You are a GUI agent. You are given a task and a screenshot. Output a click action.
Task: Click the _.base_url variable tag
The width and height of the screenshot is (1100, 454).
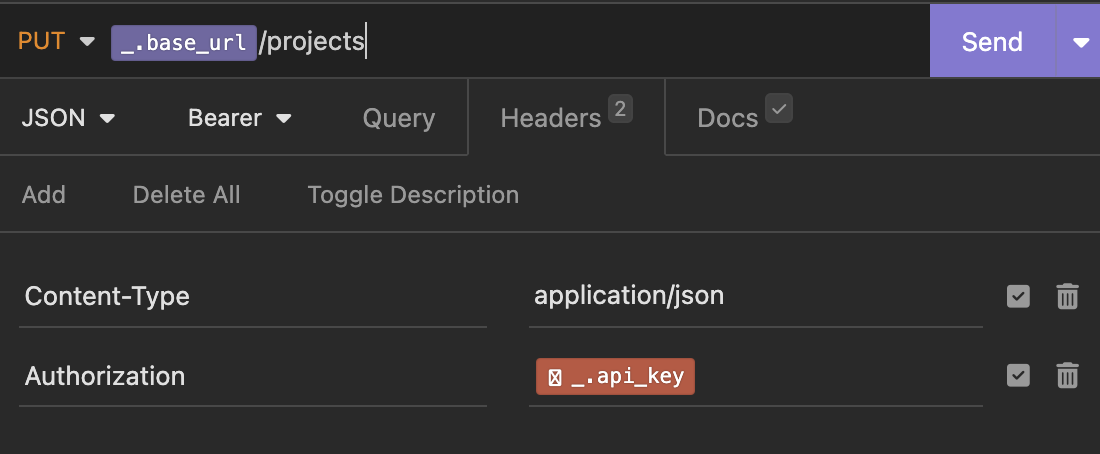pos(183,43)
